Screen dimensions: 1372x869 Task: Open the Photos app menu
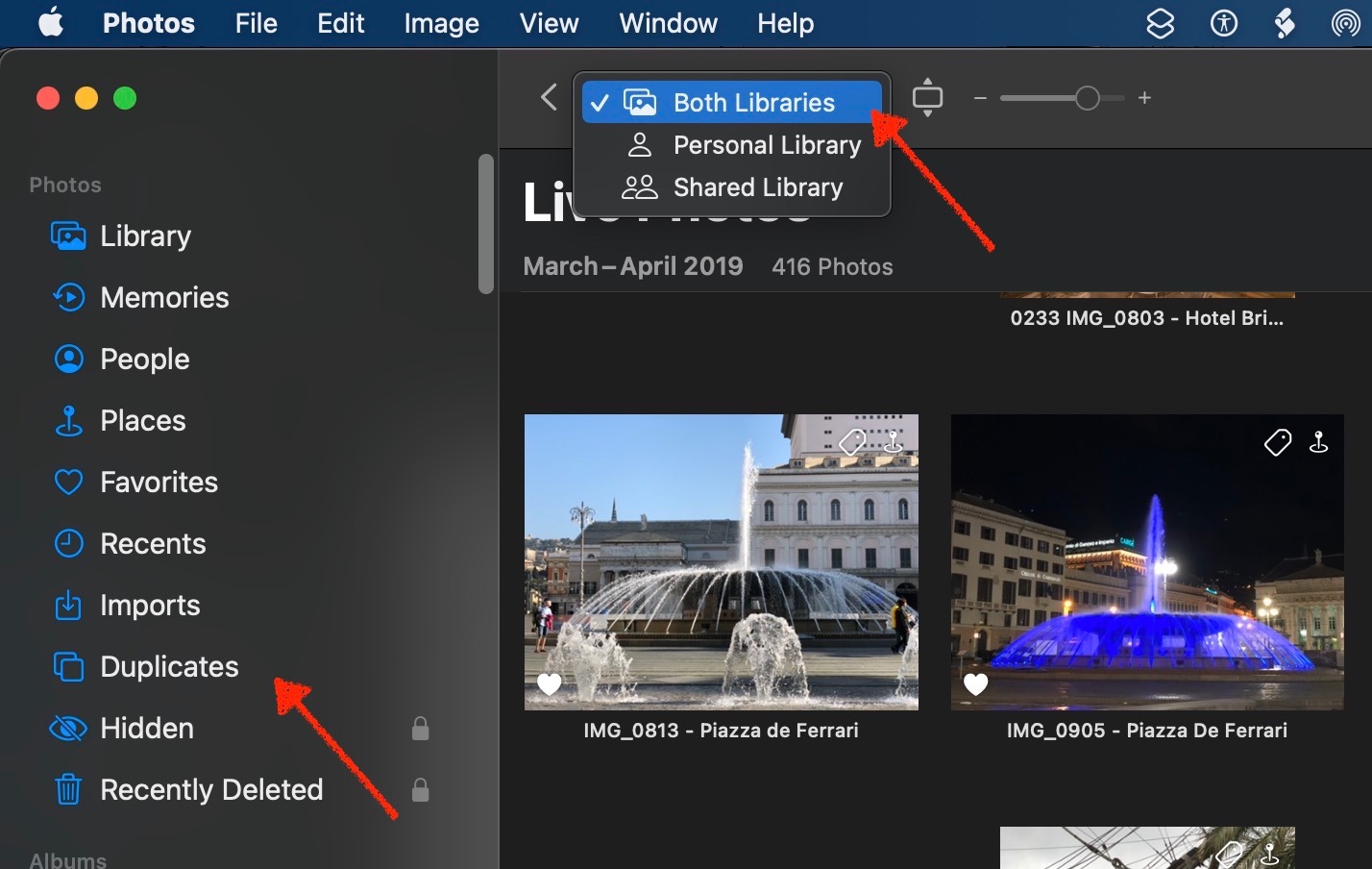coord(149,23)
